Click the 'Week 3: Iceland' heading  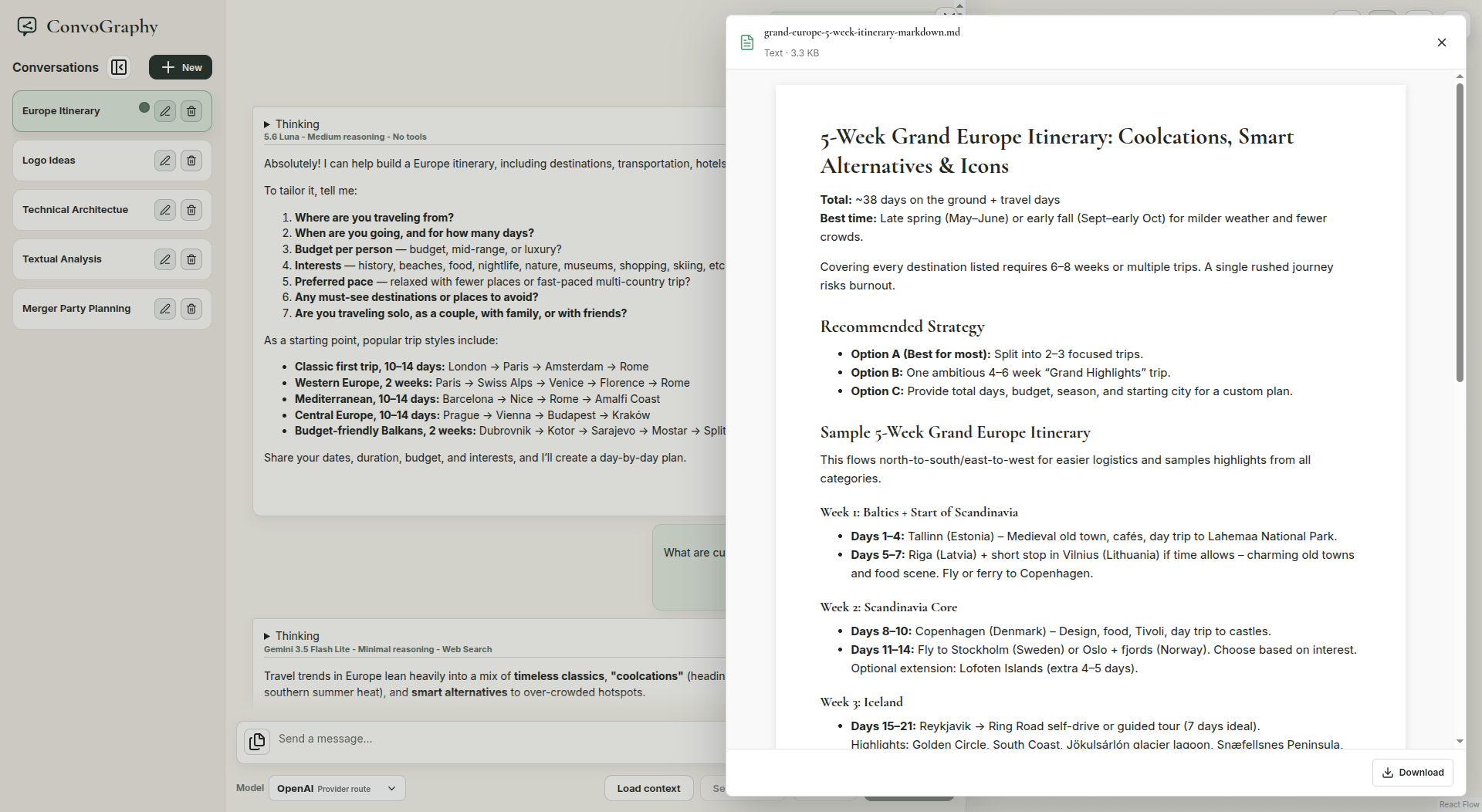[861, 702]
